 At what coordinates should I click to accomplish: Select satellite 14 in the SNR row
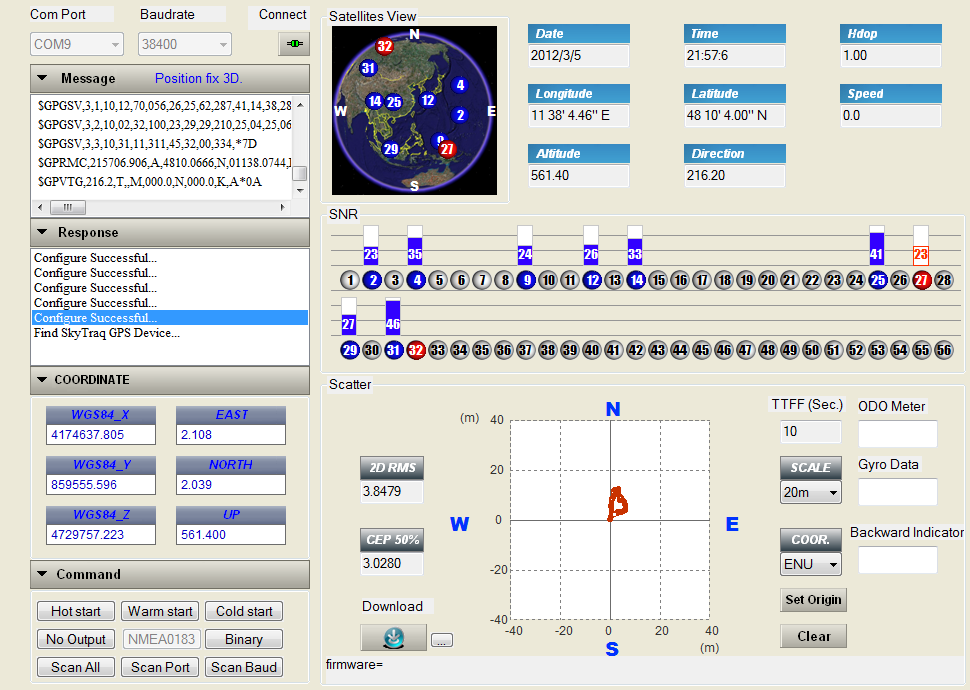coord(636,280)
